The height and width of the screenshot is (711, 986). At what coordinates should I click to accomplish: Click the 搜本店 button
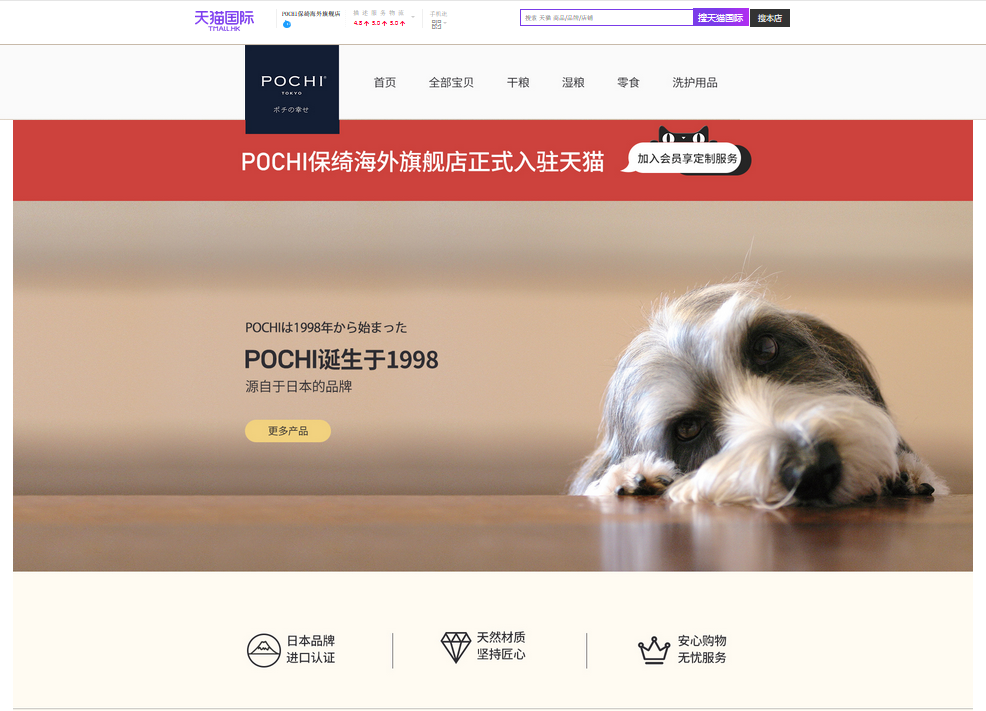point(770,18)
